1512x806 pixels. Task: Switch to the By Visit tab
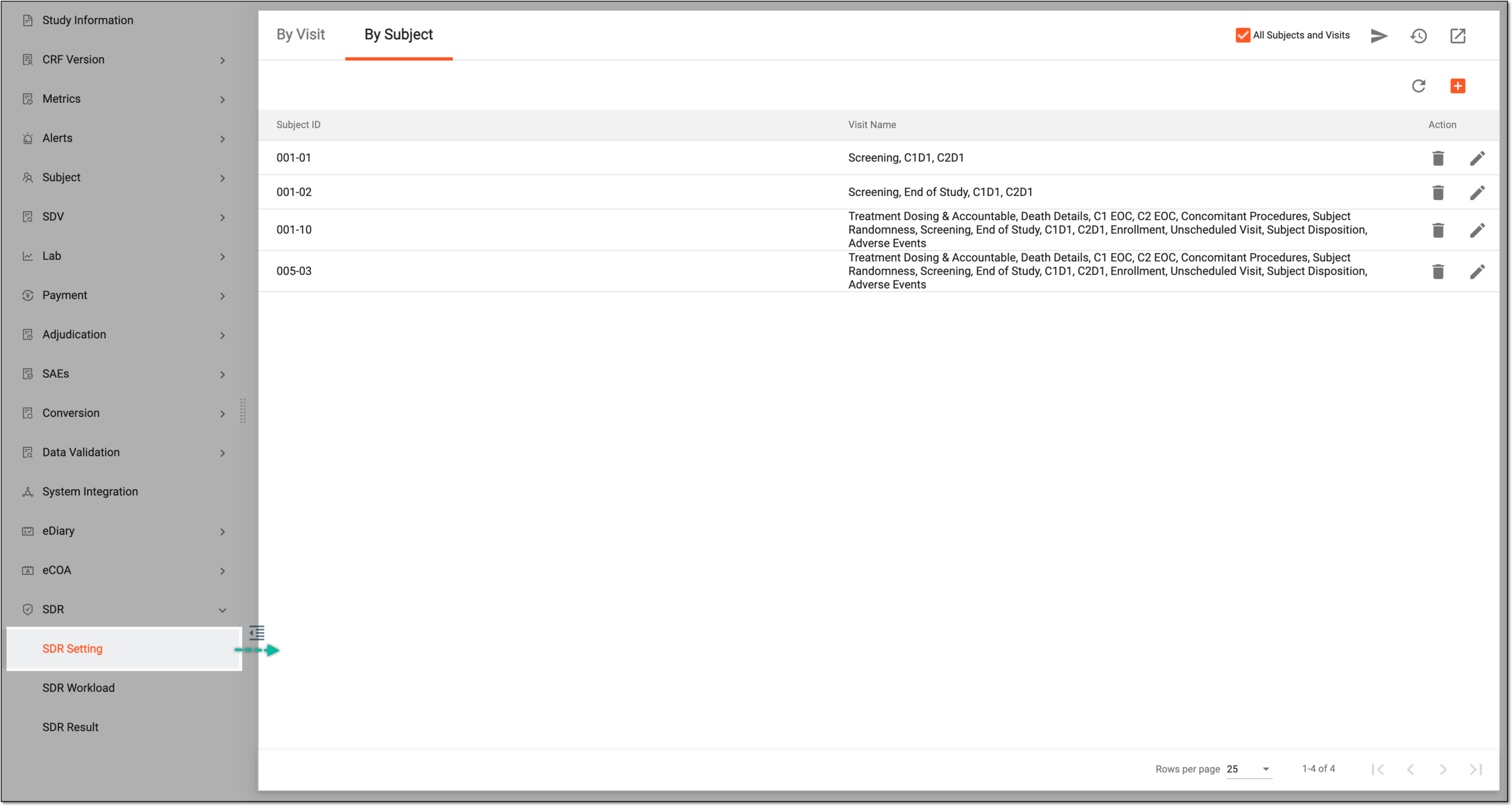coord(301,34)
